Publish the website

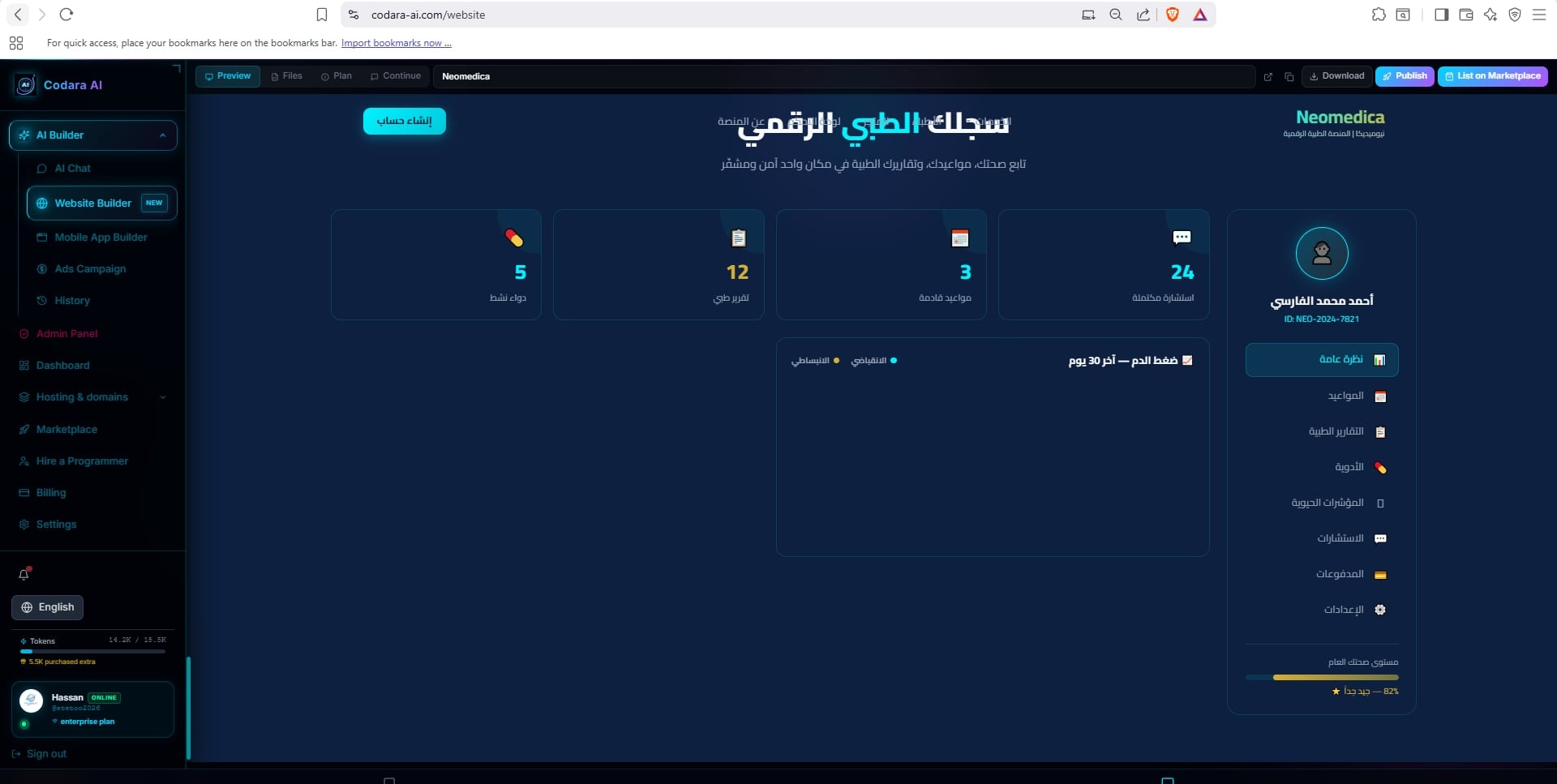coord(1405,76)
